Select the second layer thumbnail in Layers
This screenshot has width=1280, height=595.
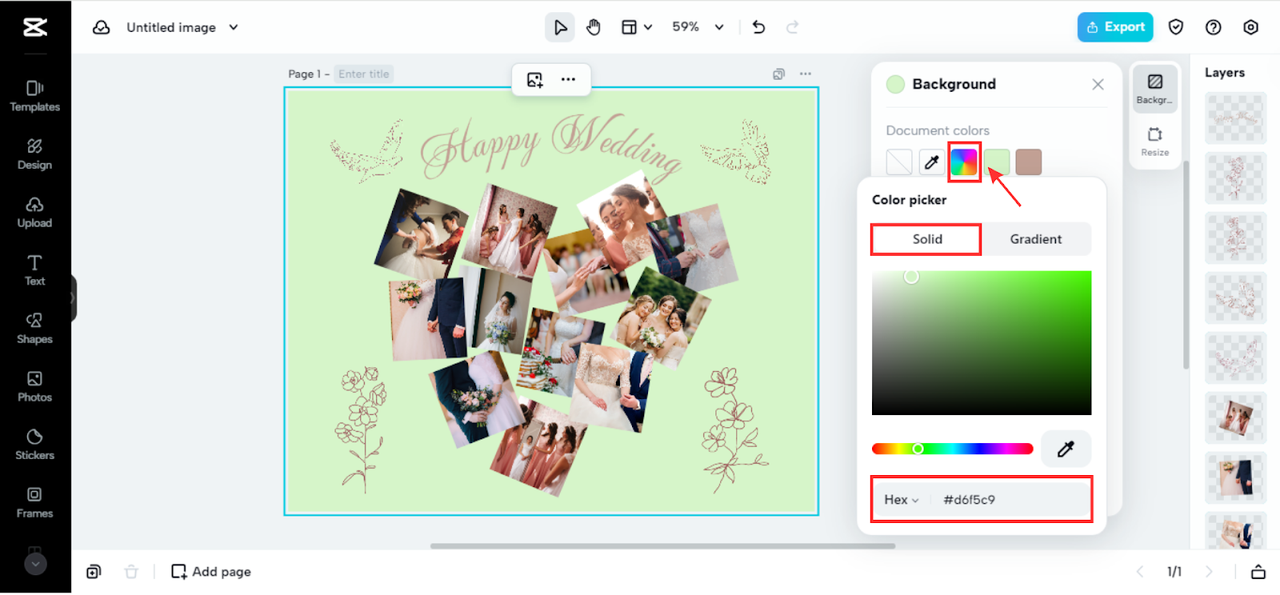1236,178
